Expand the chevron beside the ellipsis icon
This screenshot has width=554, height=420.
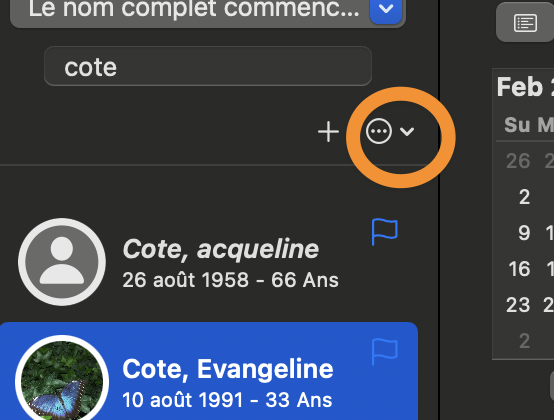407,131
